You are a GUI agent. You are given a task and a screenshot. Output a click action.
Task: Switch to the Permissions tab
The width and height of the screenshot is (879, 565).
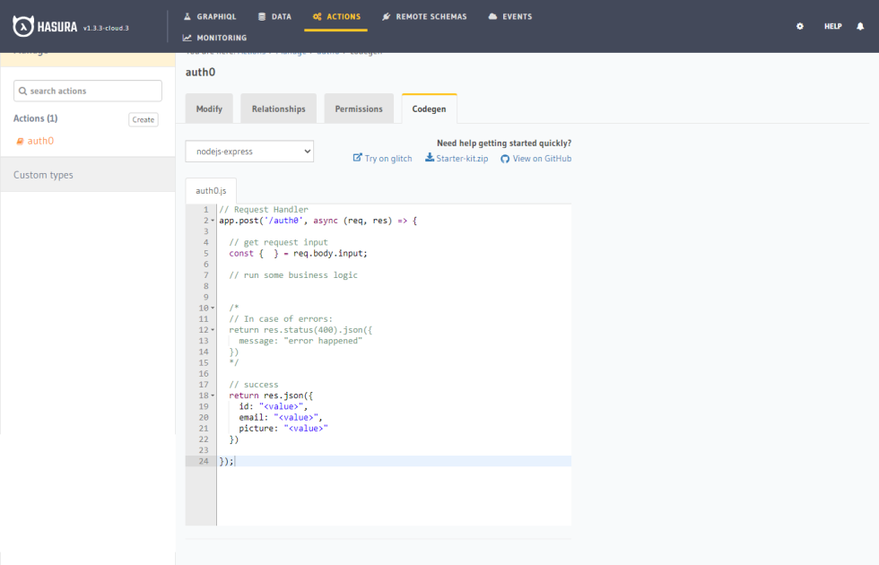pyautogui.click(x=359, y=109)
